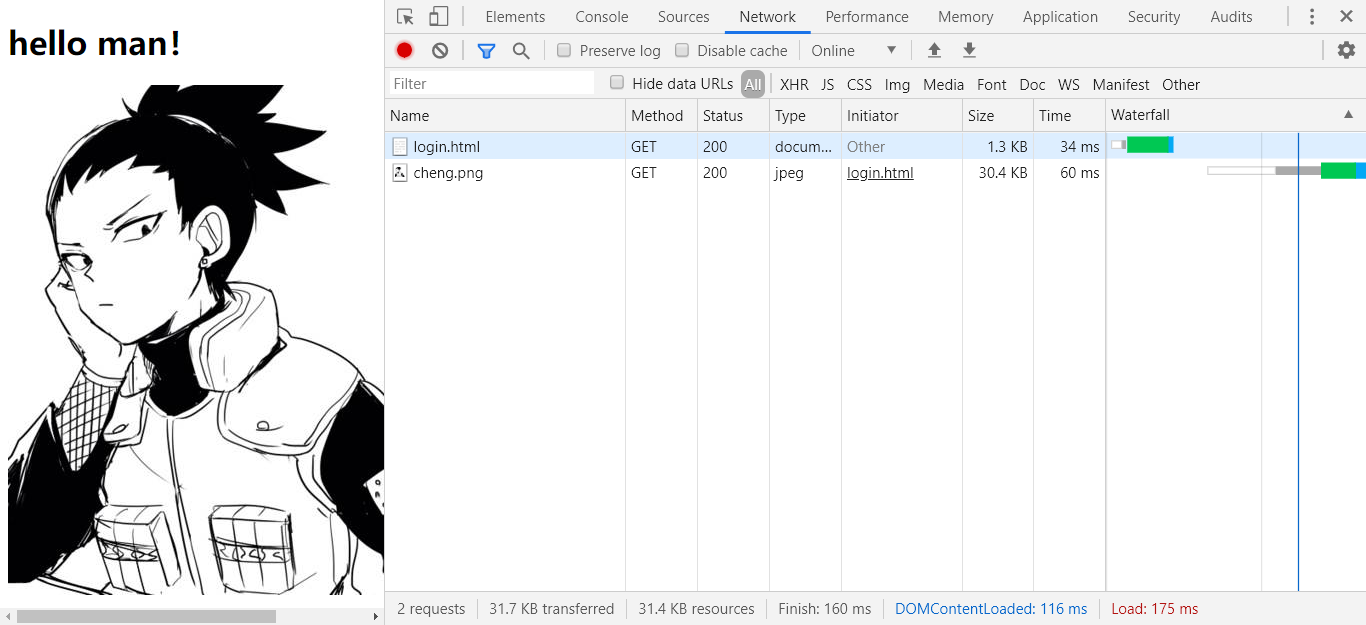Open the Online throttling dropdown
1366x625 pixels.
pyautogui.click(x=853, y=51)
